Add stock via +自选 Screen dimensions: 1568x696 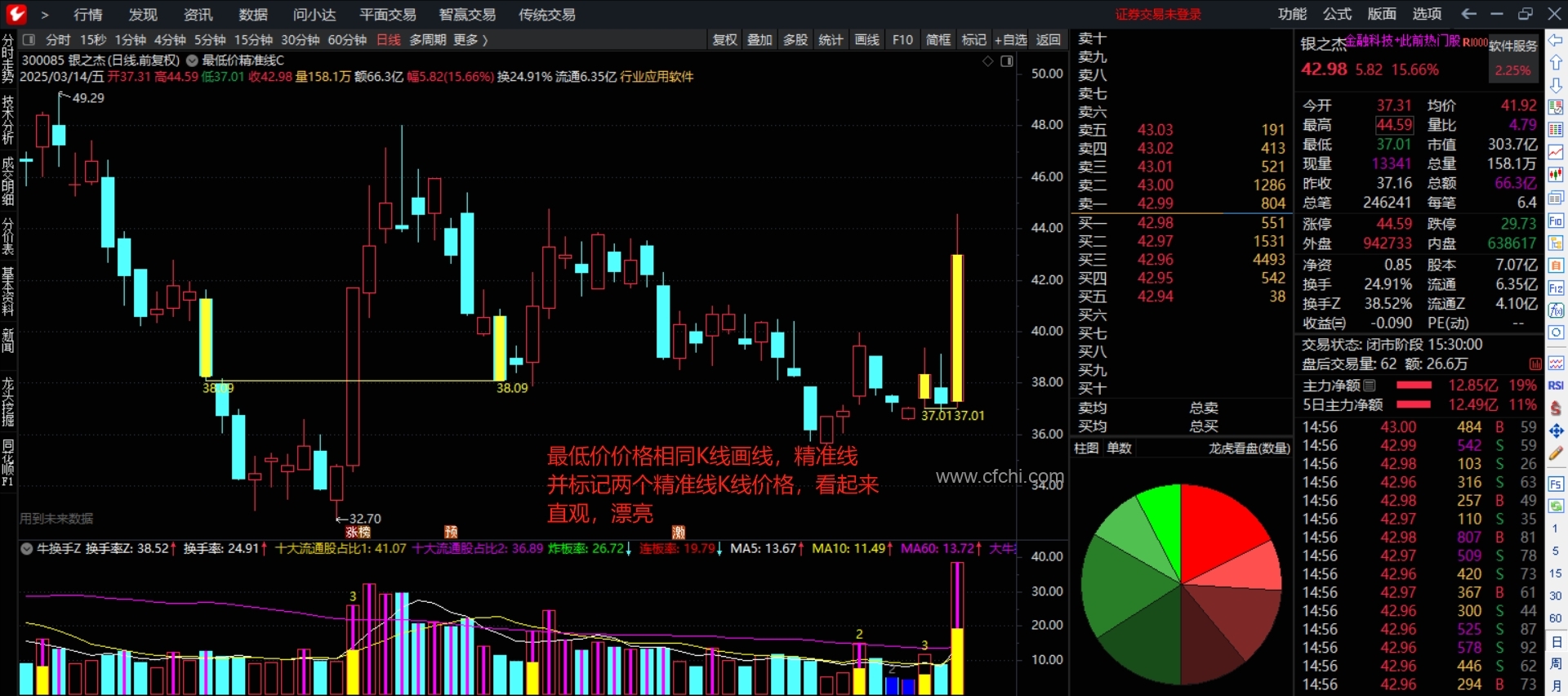click(1011, 39)
